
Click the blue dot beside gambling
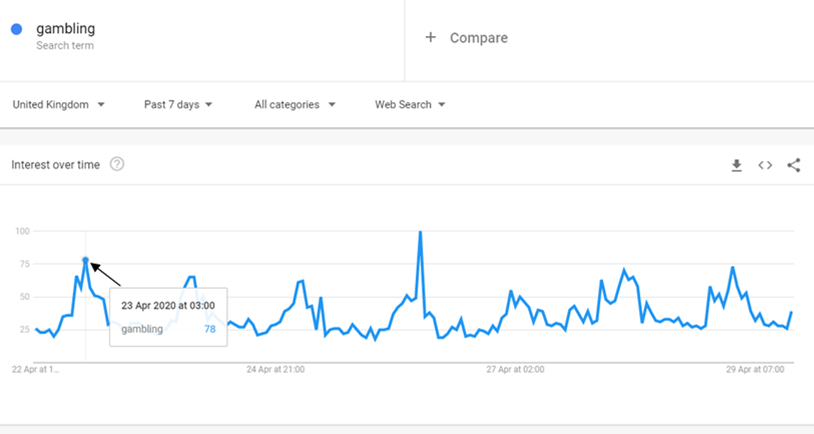(17, 29)
